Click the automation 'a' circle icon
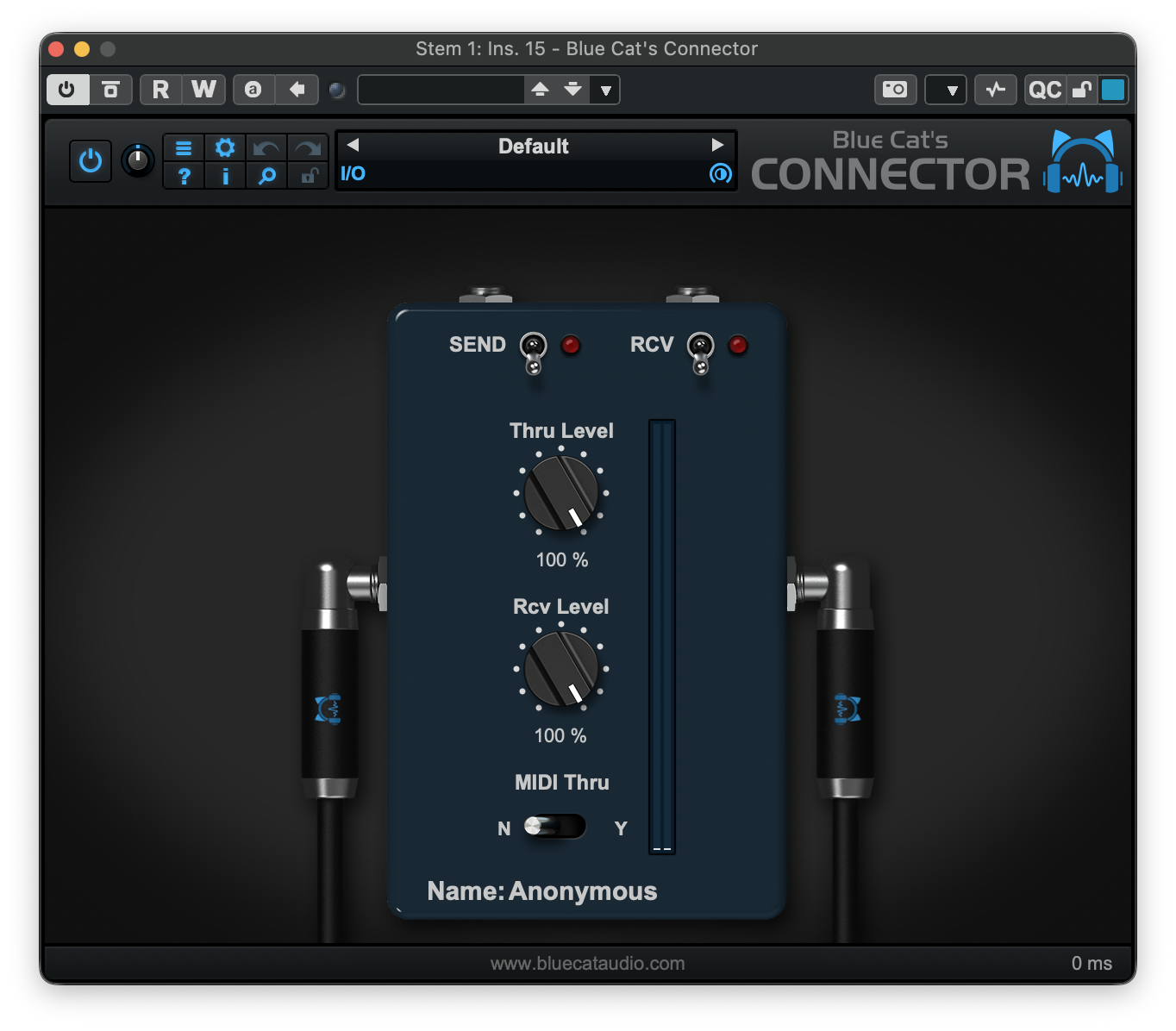Image resolution: width=1176 pixels, height=1031 pixels. coord(253,90)
